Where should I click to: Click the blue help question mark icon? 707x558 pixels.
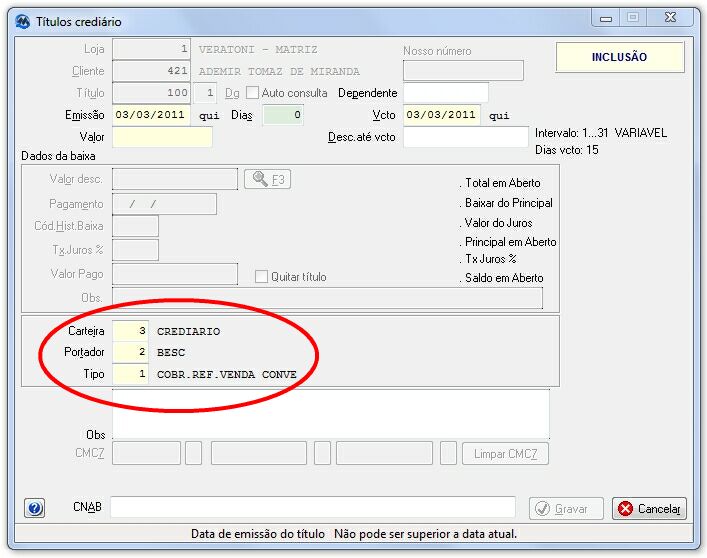tap(34, 508)
